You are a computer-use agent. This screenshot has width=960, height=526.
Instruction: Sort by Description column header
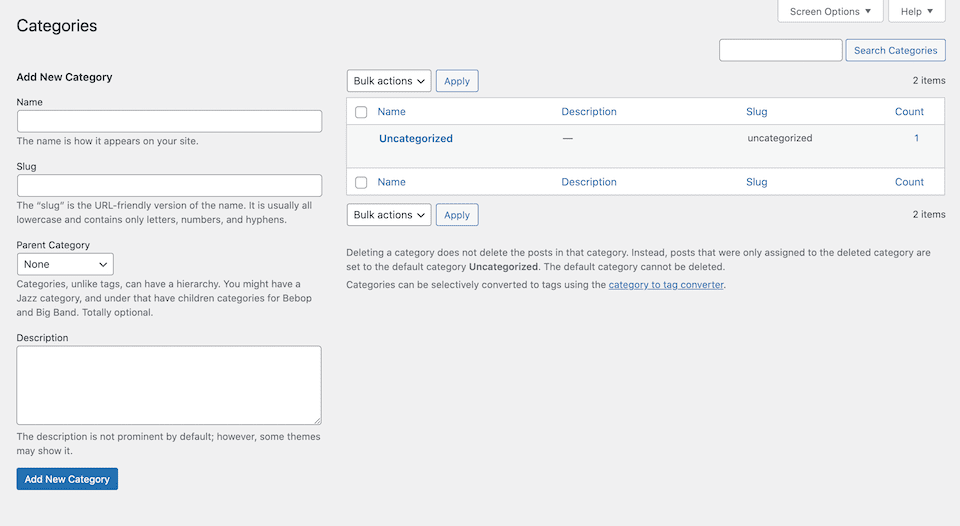pyautogui.click(x=589, y=112)
